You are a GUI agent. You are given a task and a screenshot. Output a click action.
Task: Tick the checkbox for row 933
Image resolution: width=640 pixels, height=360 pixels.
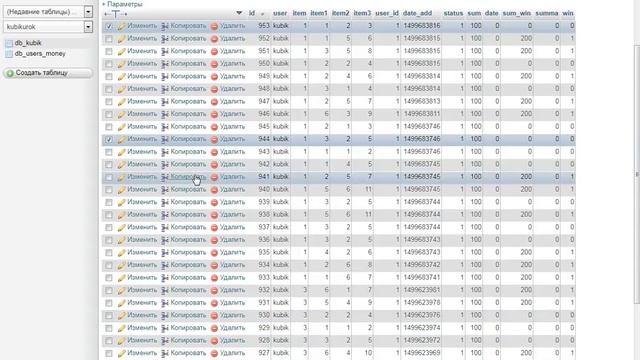click(x=109, y=278)
